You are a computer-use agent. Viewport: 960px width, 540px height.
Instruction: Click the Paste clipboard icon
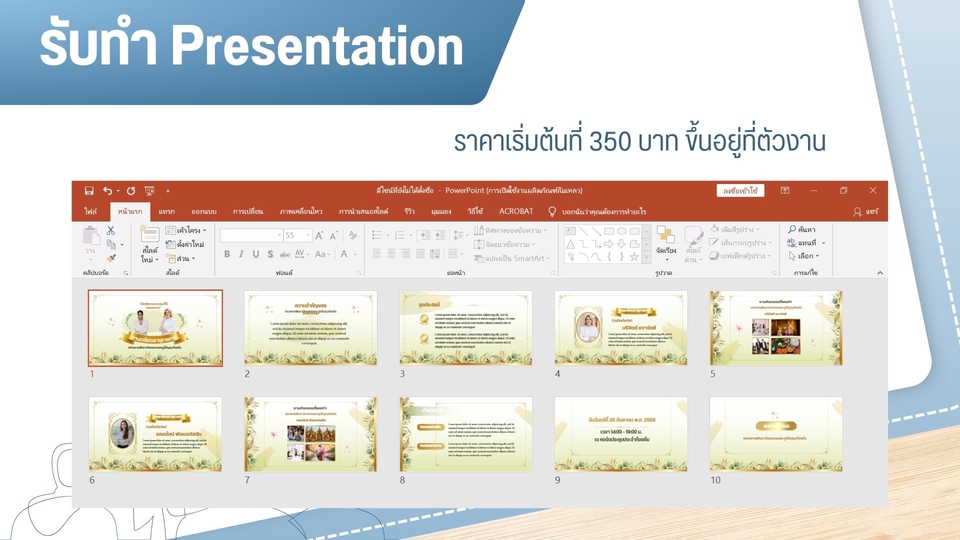(91, 236)
